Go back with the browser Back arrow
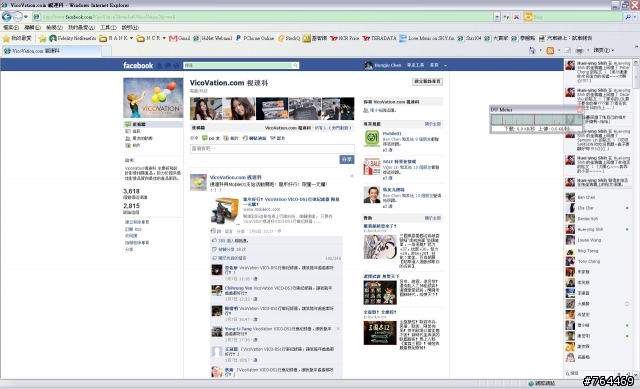This screenshot has width=640, height=389. 7,17
